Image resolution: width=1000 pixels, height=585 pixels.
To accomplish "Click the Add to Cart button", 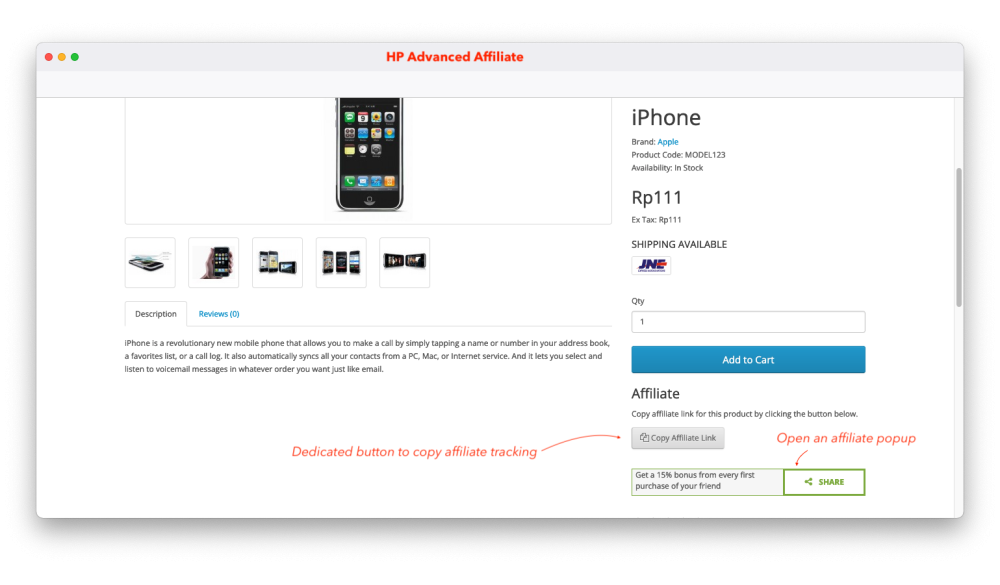I will click(x=748, y=360).
